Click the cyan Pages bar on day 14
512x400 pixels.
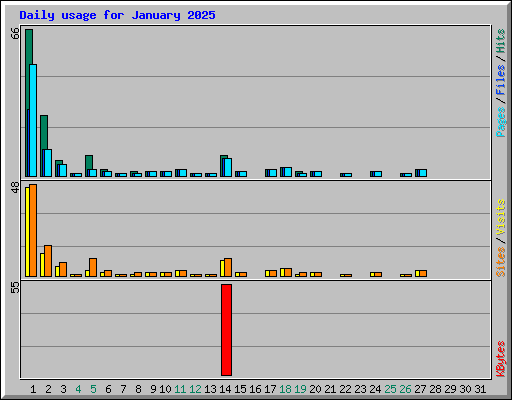tap(228, 167)
